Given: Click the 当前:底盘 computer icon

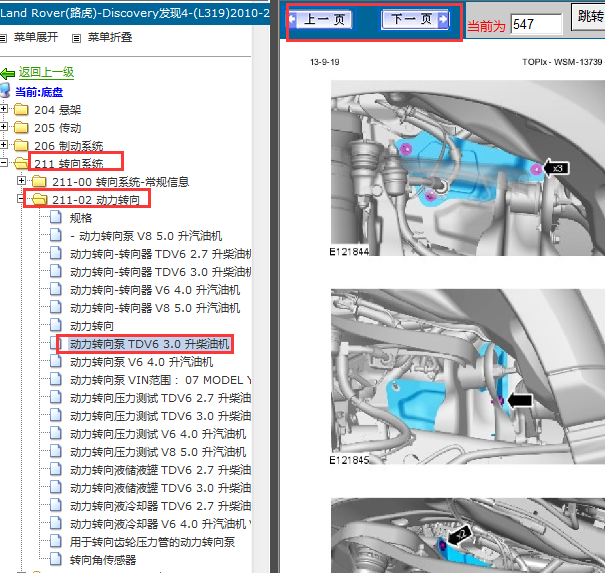Looking at the screenshot, I should point(5,90).
